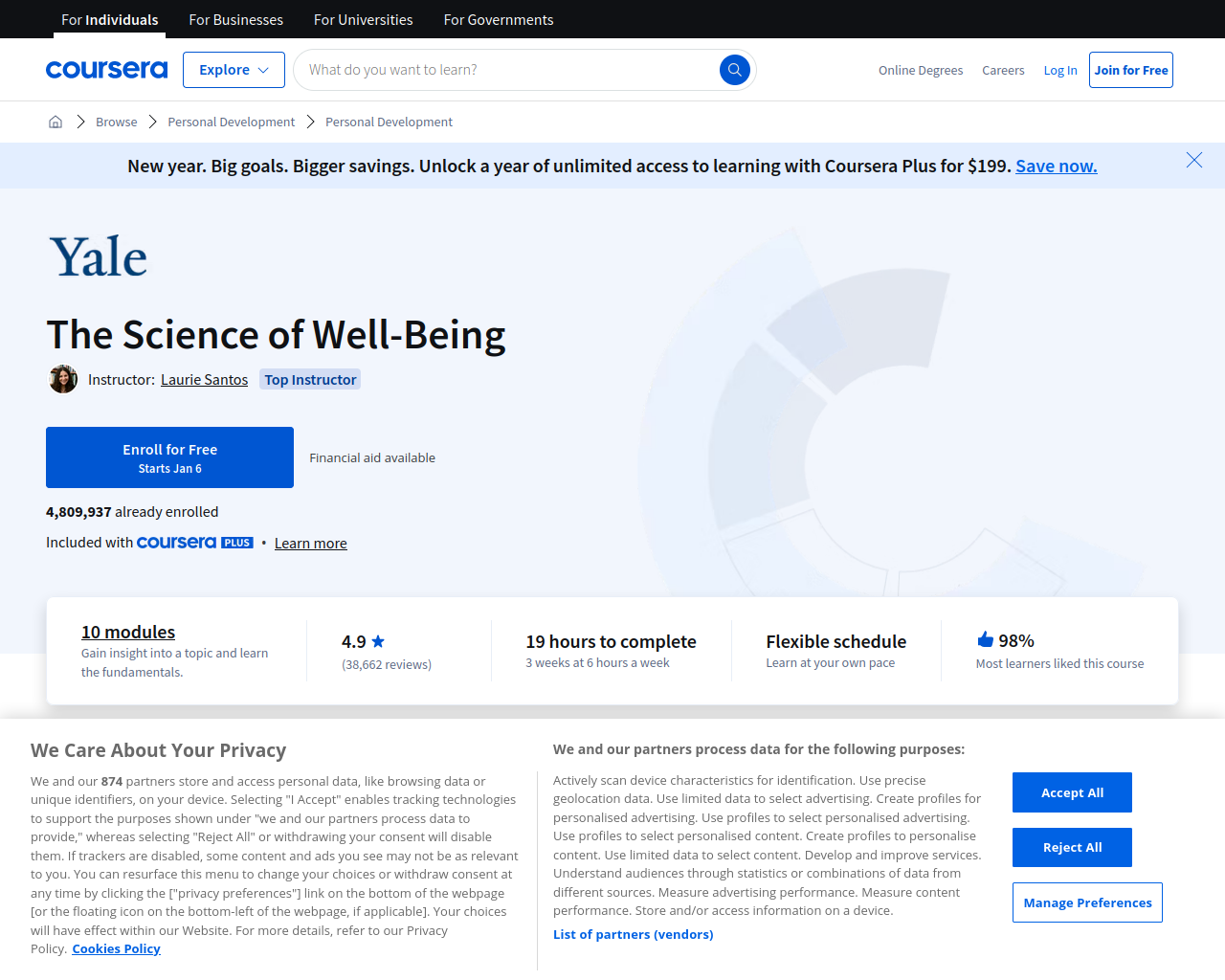Open the home icon in breadcrumbs
The height and width of the screenshot is (980, 1225).
click(x=56, y=122)
